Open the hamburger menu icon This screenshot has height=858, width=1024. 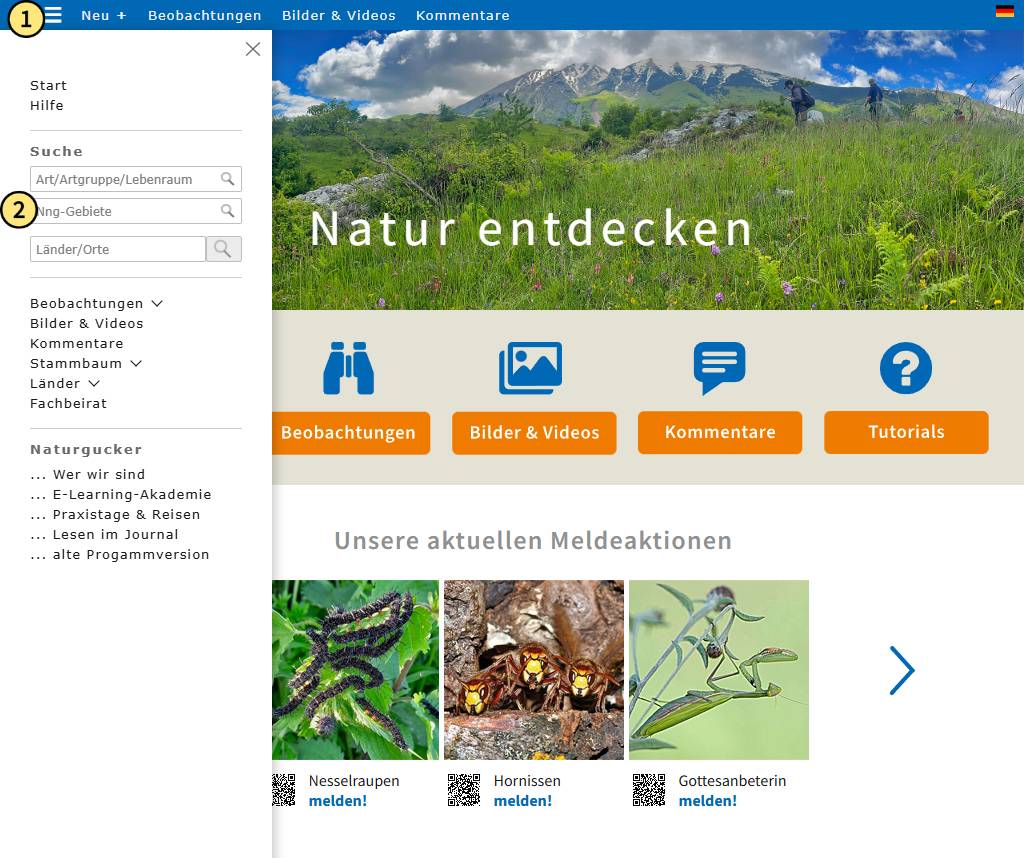(53, 15)
